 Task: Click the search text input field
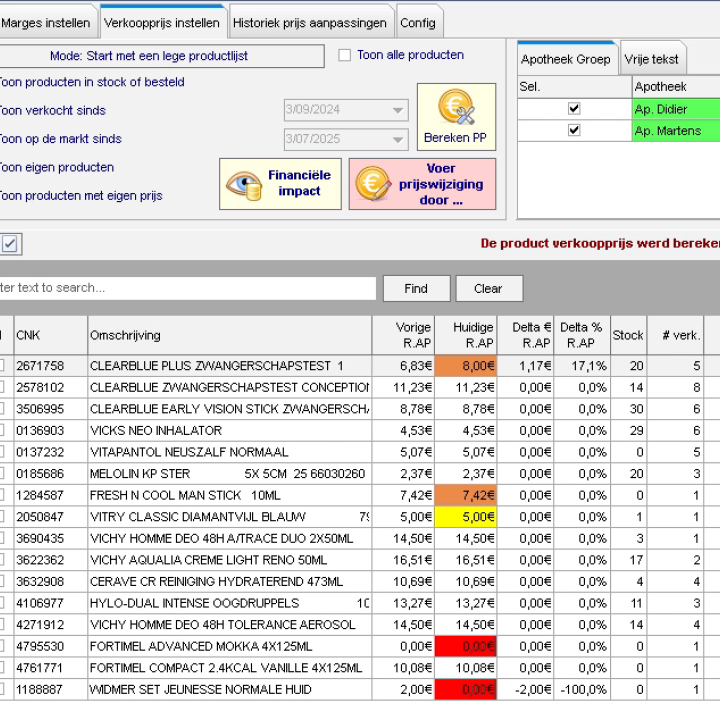point(187,288)
